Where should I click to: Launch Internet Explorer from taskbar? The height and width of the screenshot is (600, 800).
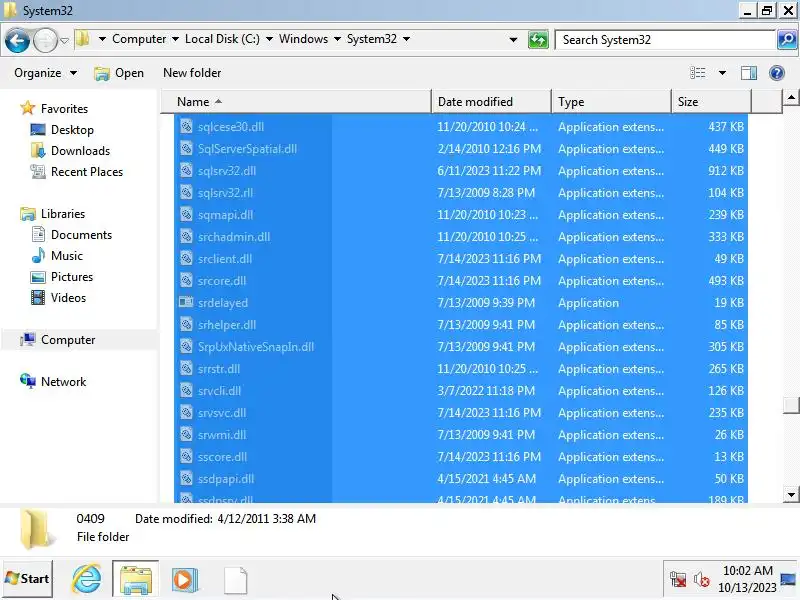click(x=87, y=579)
